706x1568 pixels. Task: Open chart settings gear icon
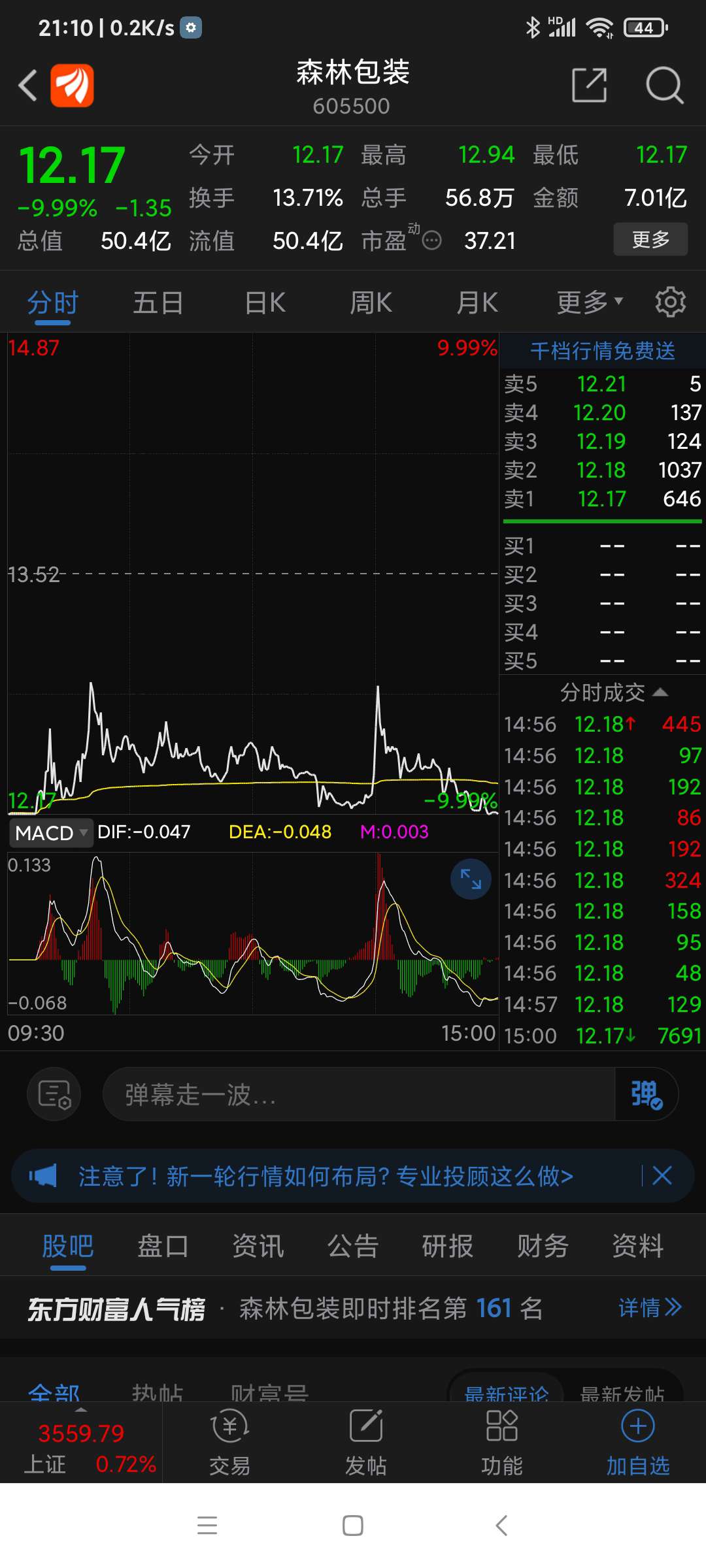tap(670, 302)
